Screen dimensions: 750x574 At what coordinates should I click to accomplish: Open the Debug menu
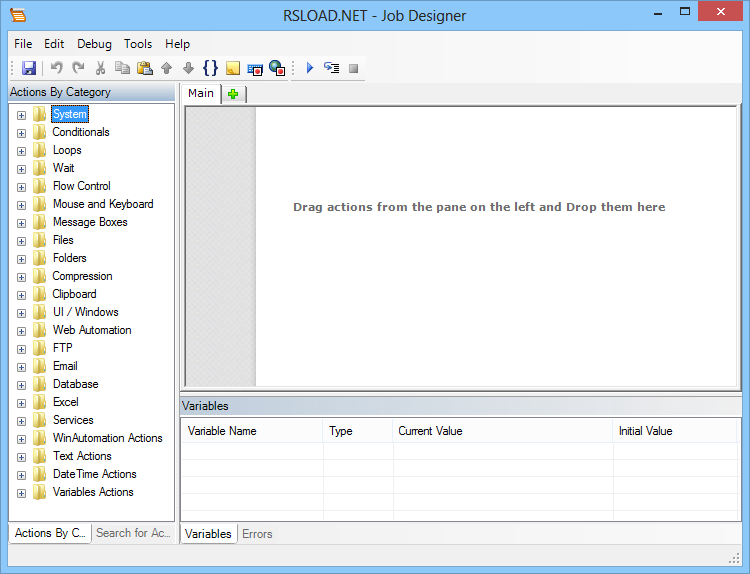94,44
